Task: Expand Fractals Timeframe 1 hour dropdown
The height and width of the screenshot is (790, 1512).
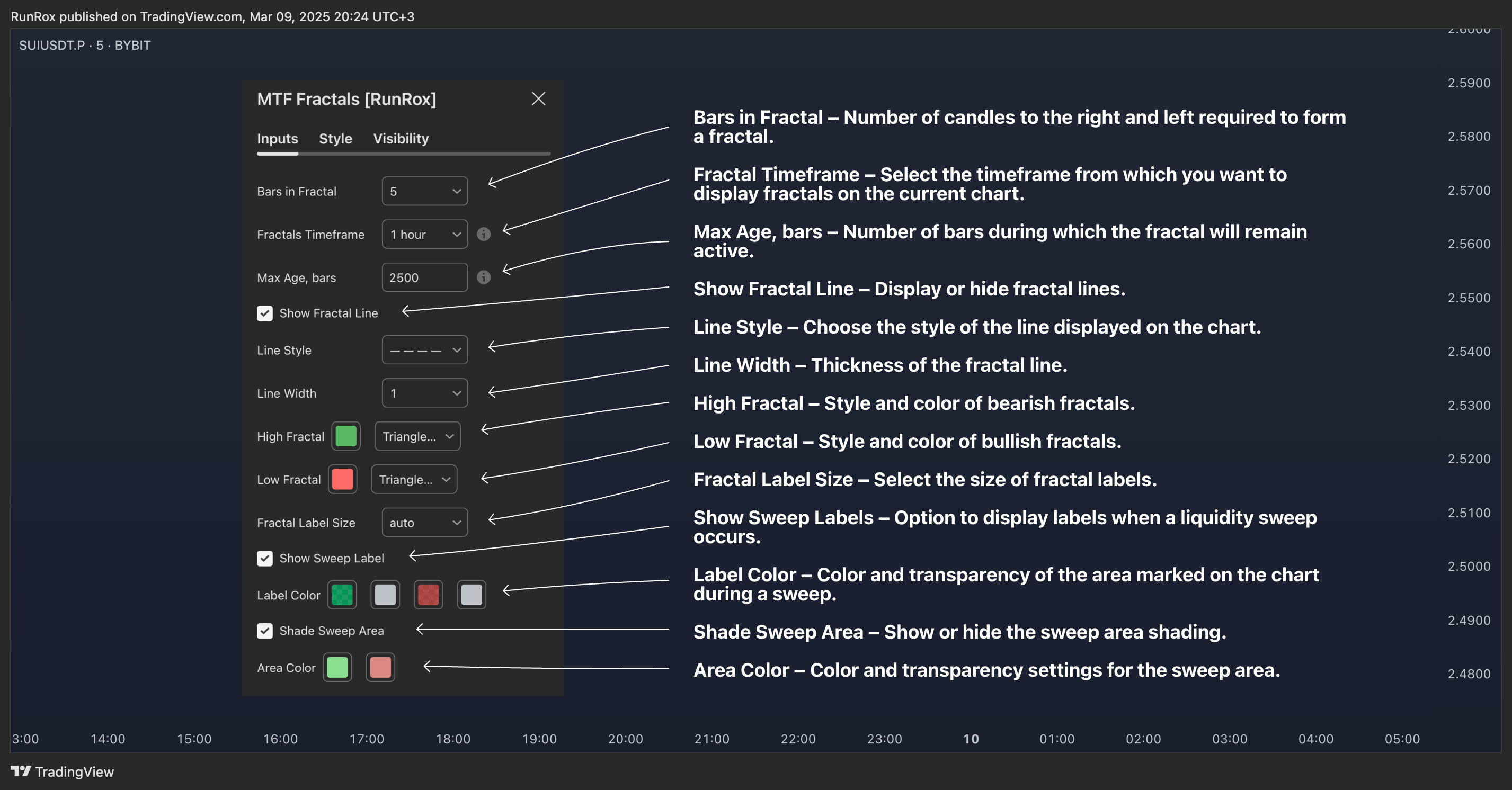Action: coord(424,234)
